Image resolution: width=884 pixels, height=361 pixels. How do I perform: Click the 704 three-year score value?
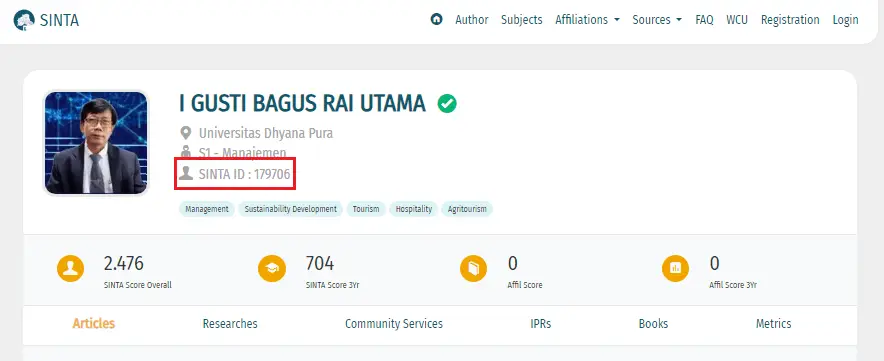320,263
